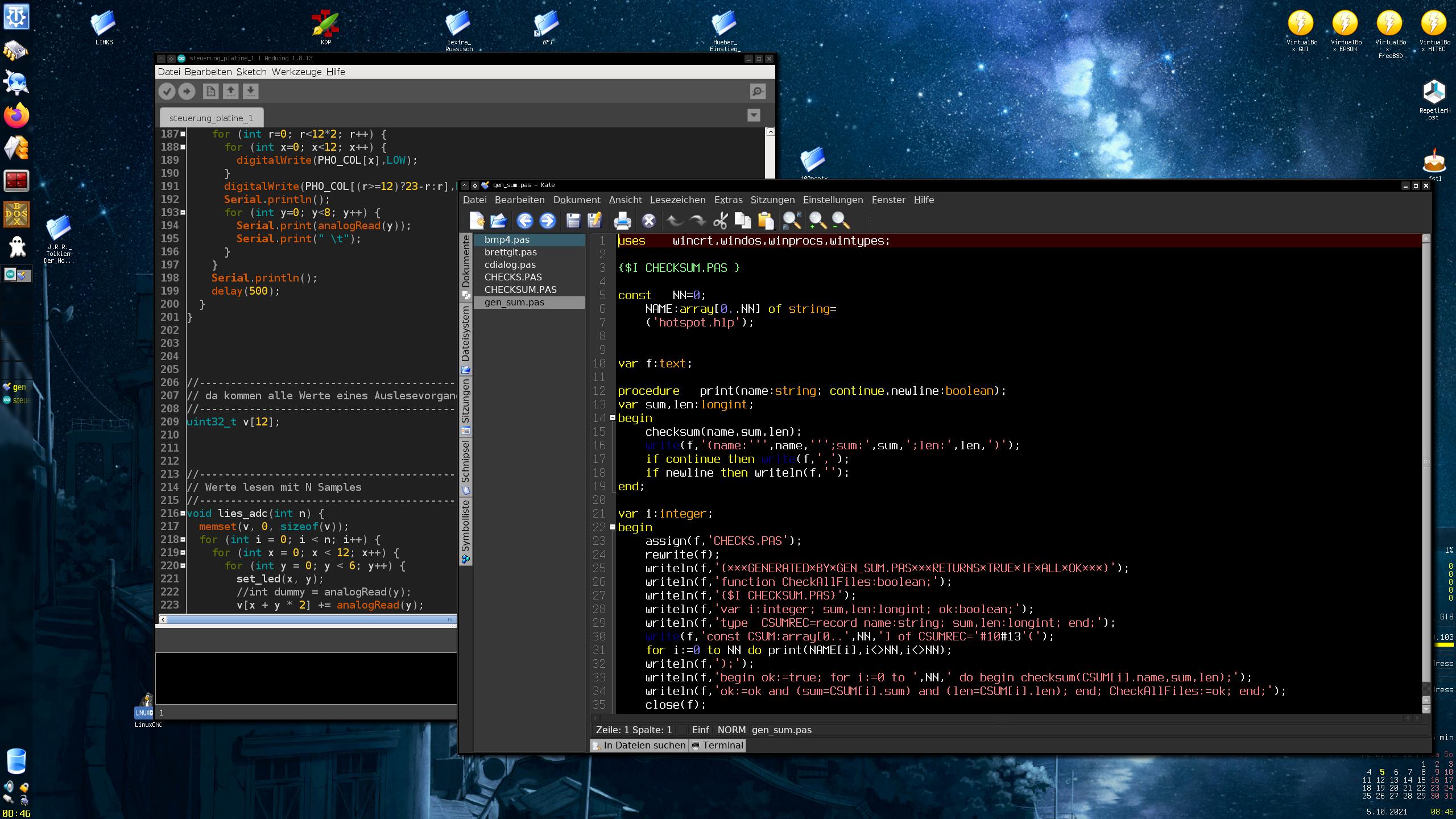The width and height of the screenshot is (1456, 819).
Task: Open the Serial Monitor icon in Arduino
Action: coord(758,91)
